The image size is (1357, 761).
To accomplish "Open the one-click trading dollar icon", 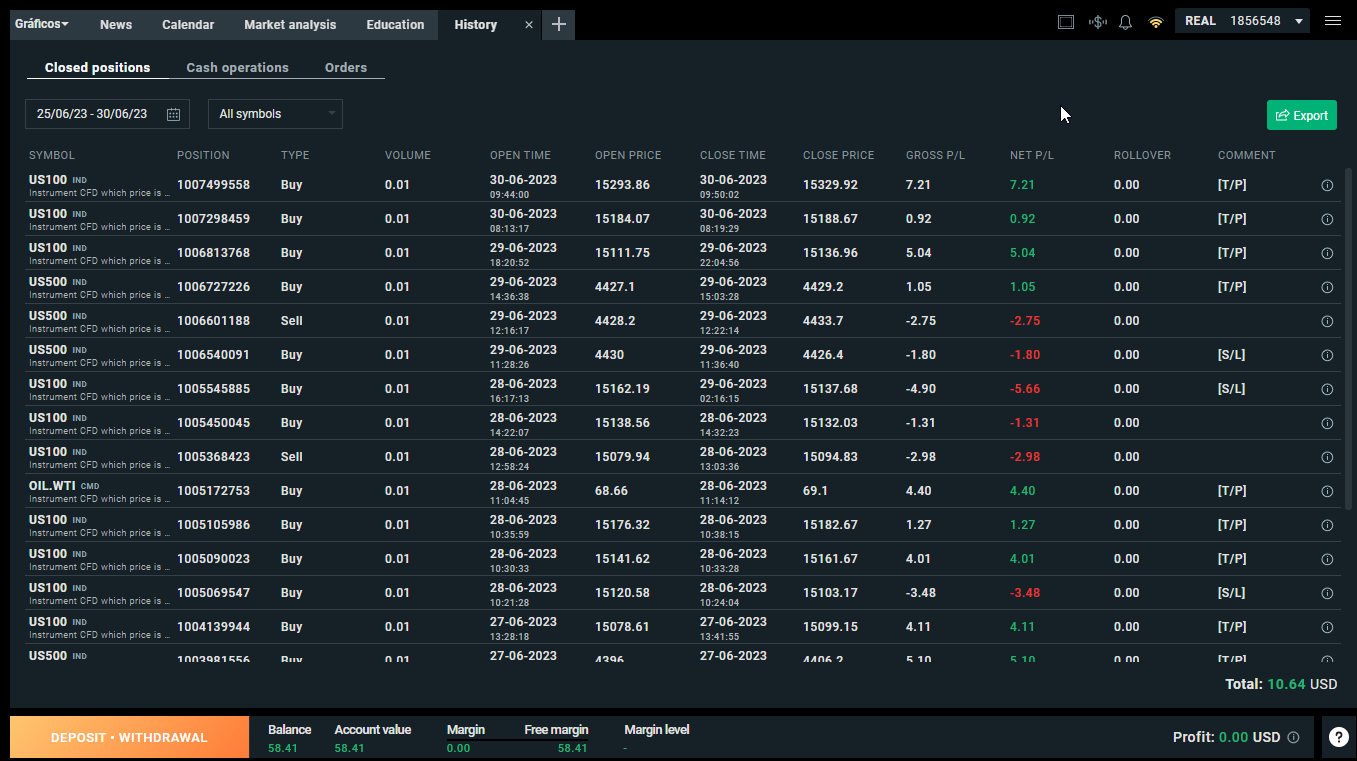I will [1097, 22].
